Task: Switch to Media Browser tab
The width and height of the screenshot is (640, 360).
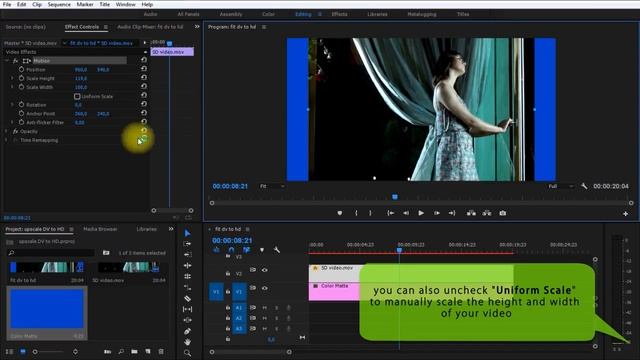Action: [x=100, y=229]
